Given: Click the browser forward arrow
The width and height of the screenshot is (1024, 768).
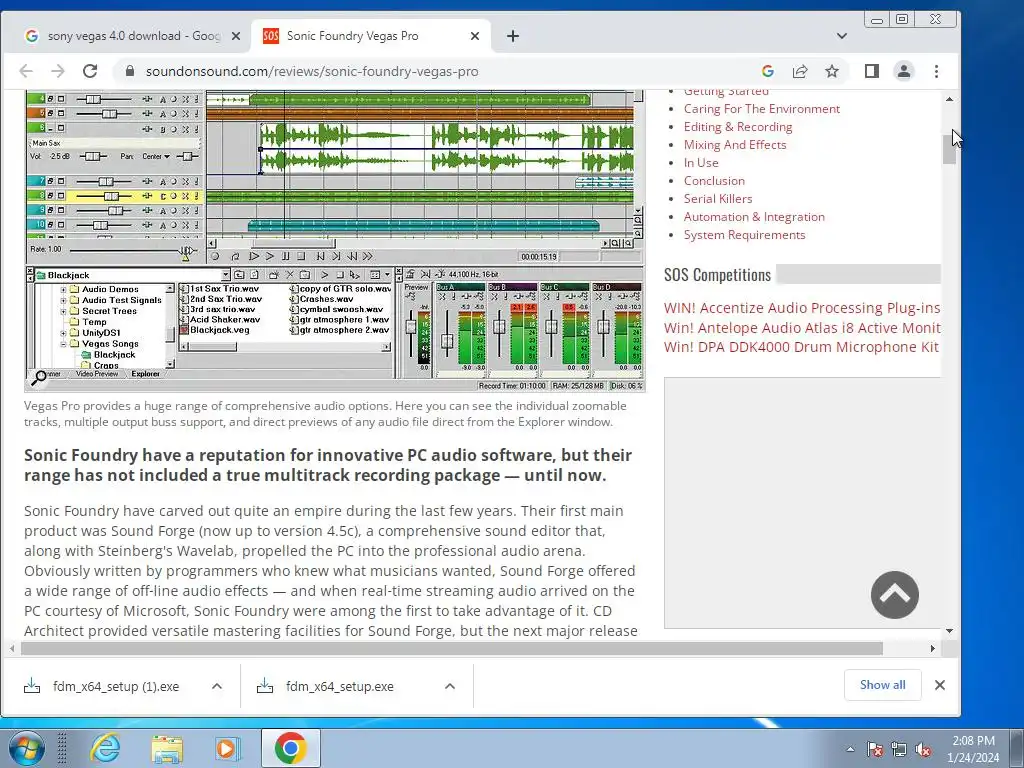Looking at the screenshot, I should (x=58, y=71).
